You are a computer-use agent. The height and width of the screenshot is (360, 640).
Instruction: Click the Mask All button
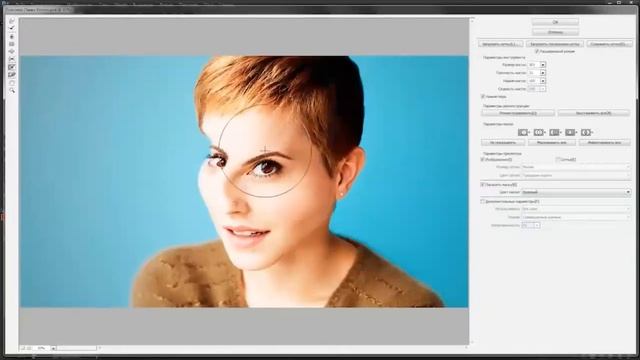pos(552,142)
